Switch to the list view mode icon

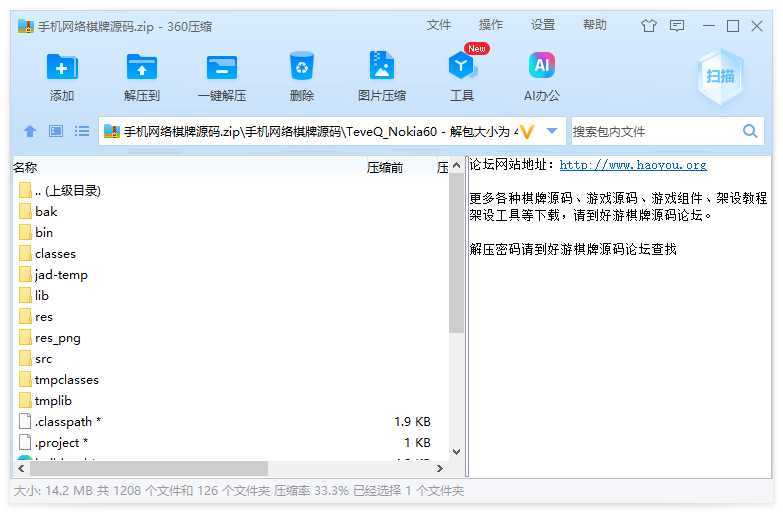tap(82, 131)
